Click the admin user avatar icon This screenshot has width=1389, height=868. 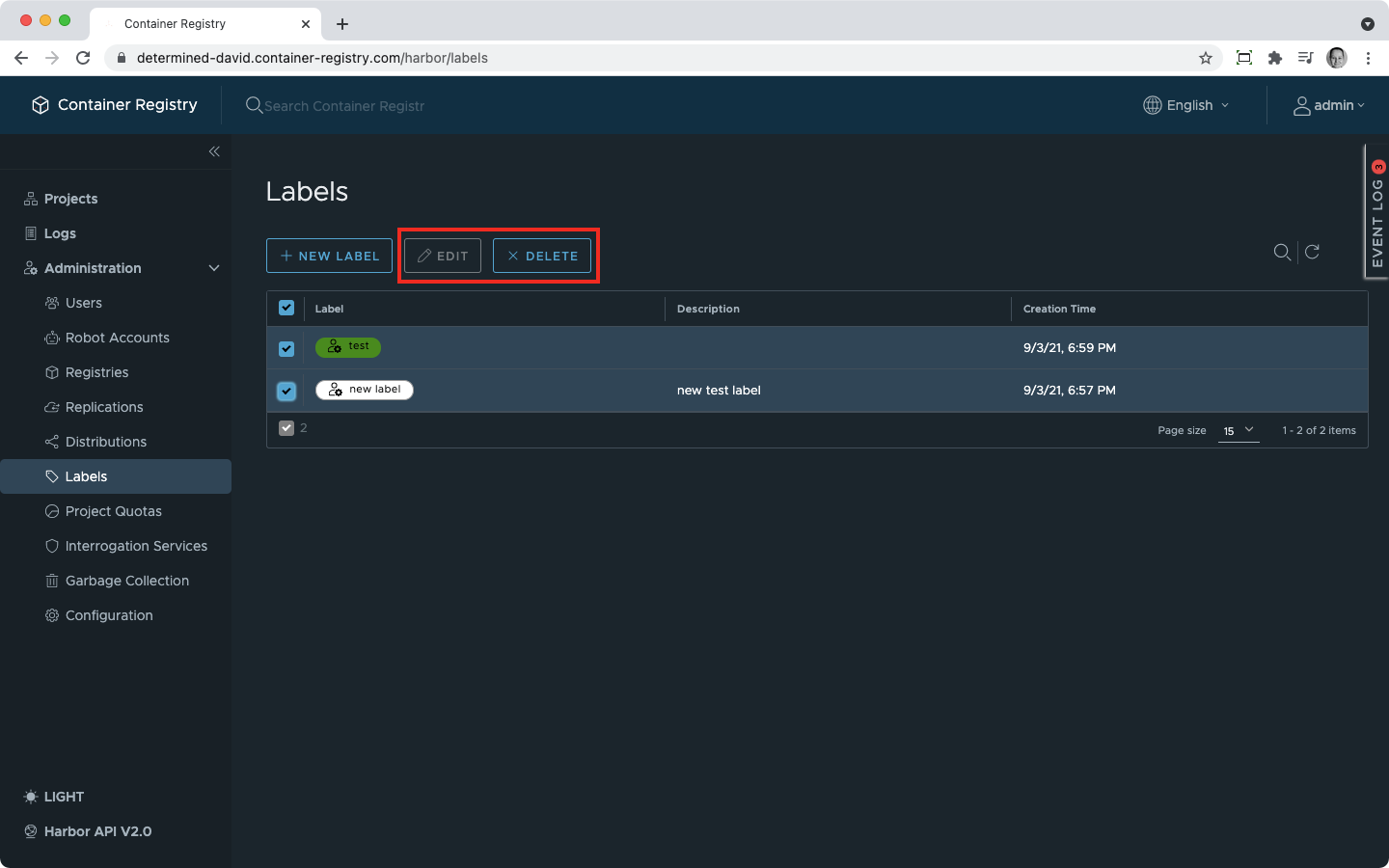point(1301,105)
